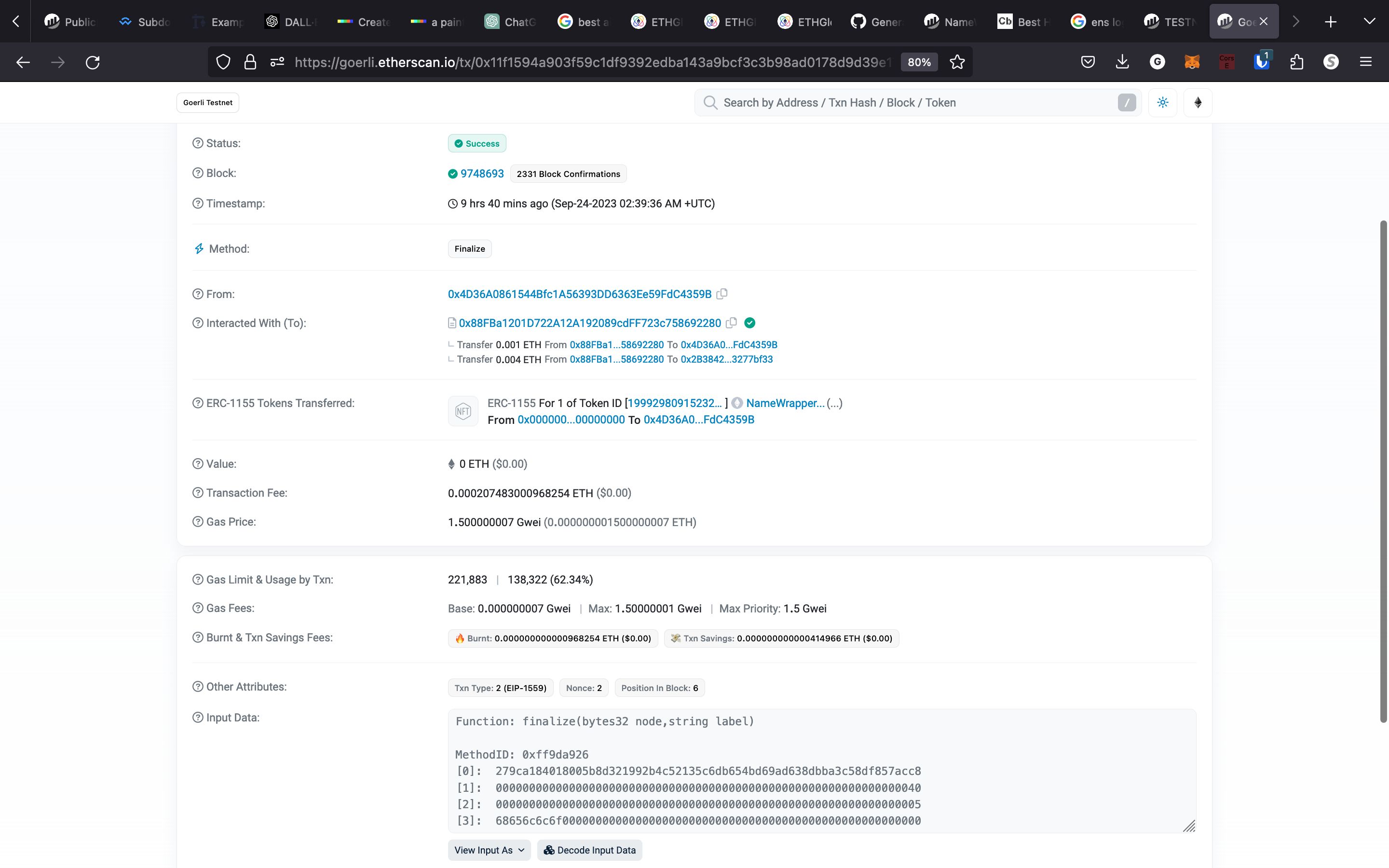Image resolution: width=1389 pixels, height=868 pixels.
Task: Open the 0x000000...00000000 sender link
Action: coord(571,420)
